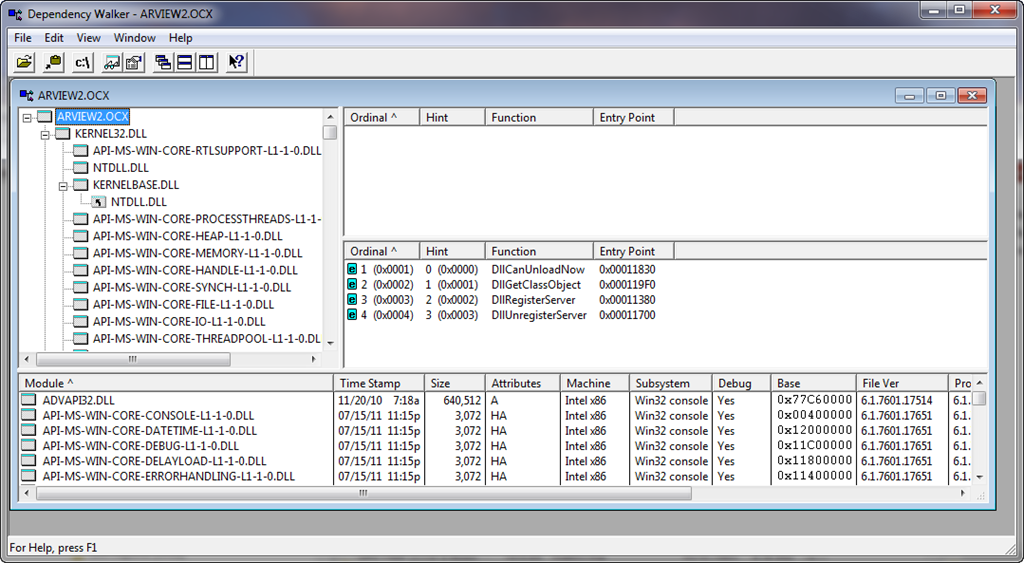Click the tree pane horizontal scrollbar thumb
Viewport: 1024px width, 563px height.
click(x=133, y=359)
